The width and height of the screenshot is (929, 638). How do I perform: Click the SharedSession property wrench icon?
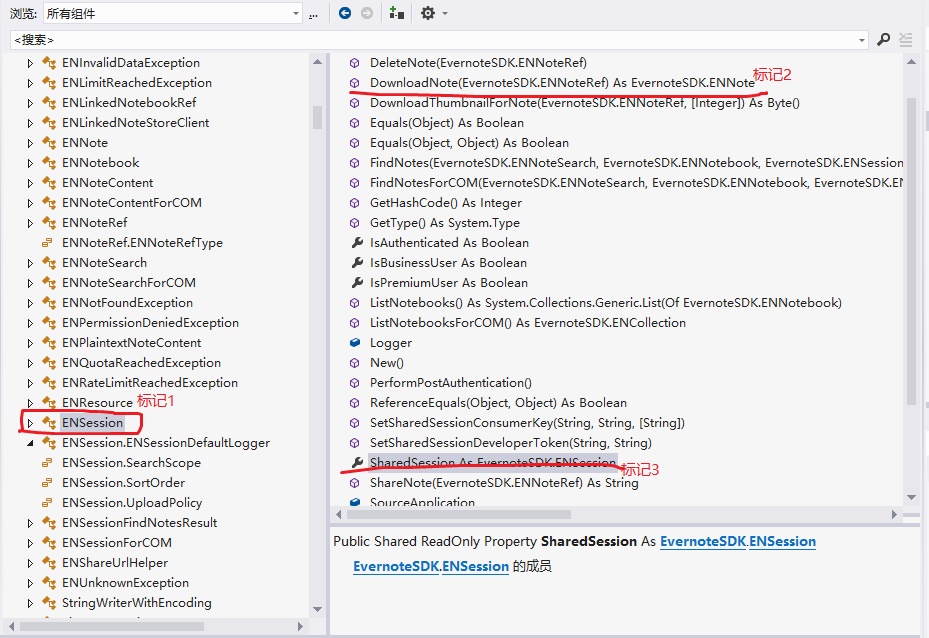[357, 463]
